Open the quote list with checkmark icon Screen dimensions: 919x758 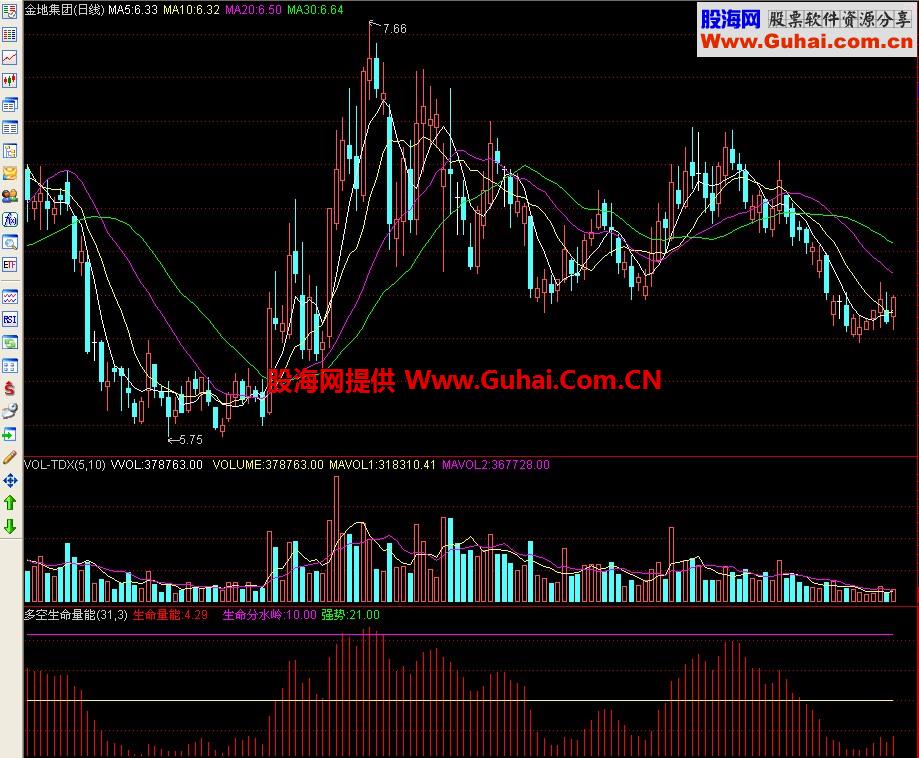pos(9,11)
